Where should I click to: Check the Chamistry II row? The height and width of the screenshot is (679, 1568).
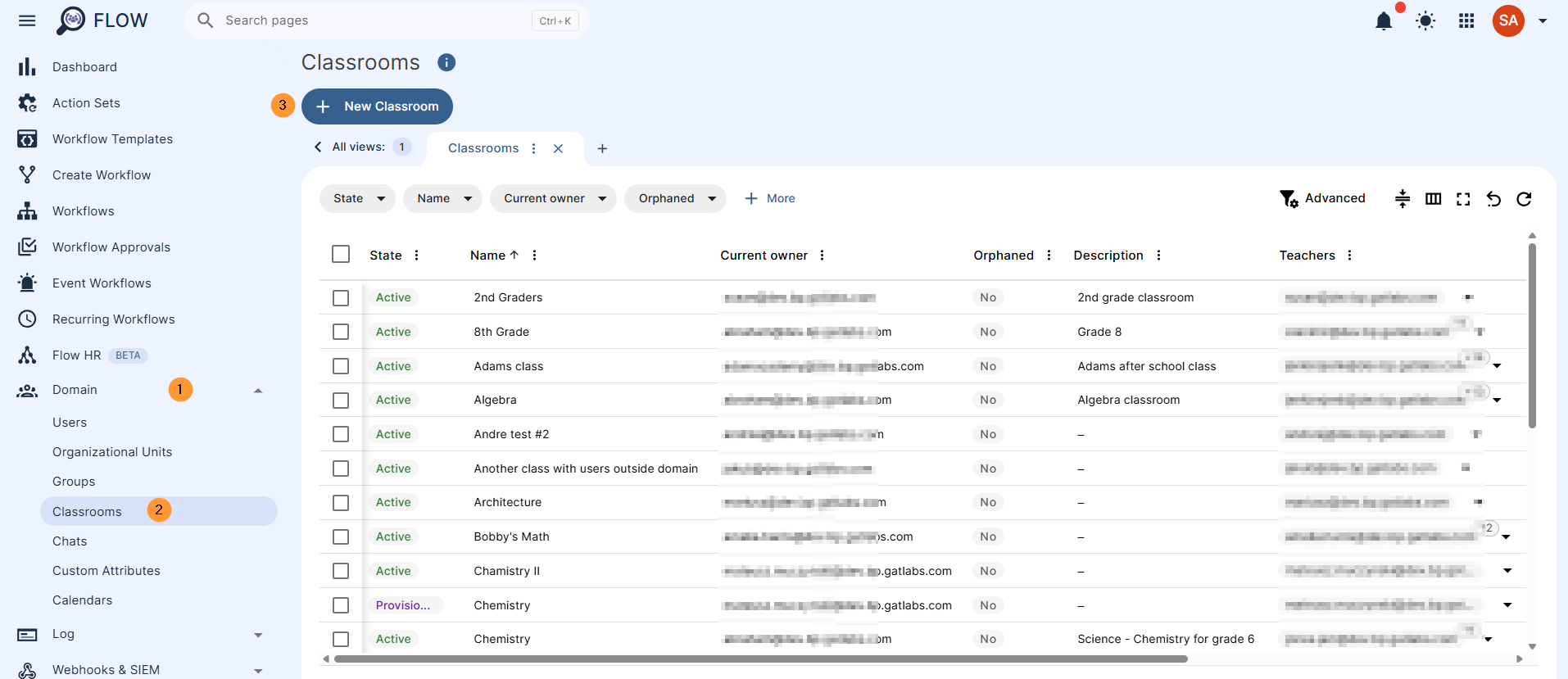(341, 571)
